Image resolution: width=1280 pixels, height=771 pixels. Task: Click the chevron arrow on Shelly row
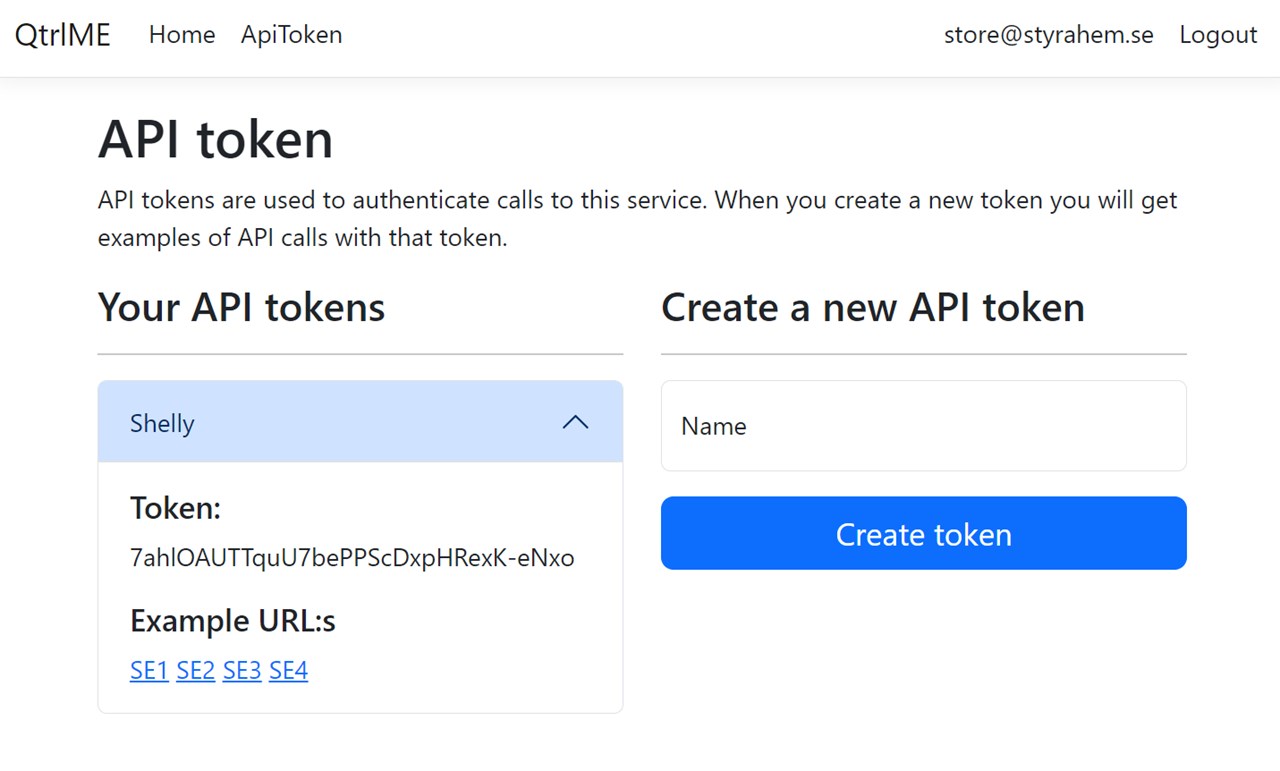tap(575, 423)
